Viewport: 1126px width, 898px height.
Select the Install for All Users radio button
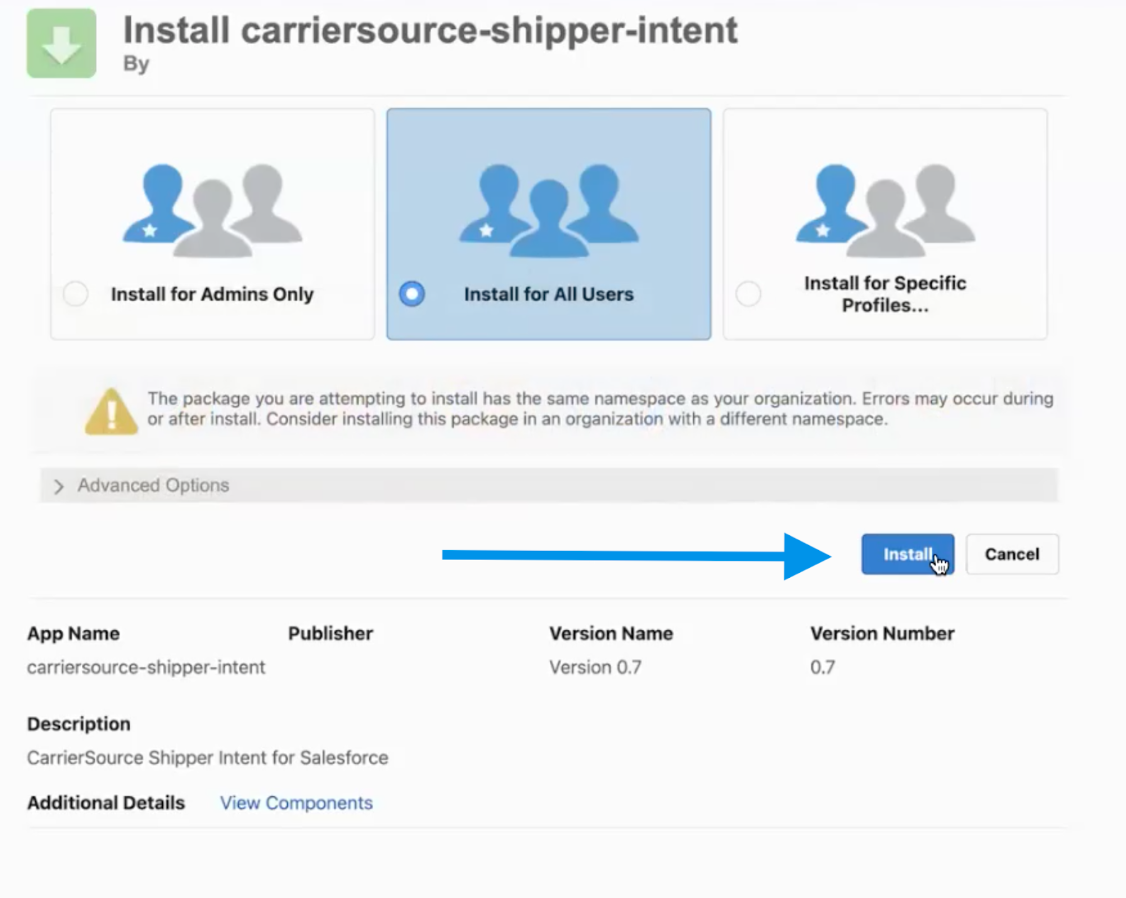(412, 294)
